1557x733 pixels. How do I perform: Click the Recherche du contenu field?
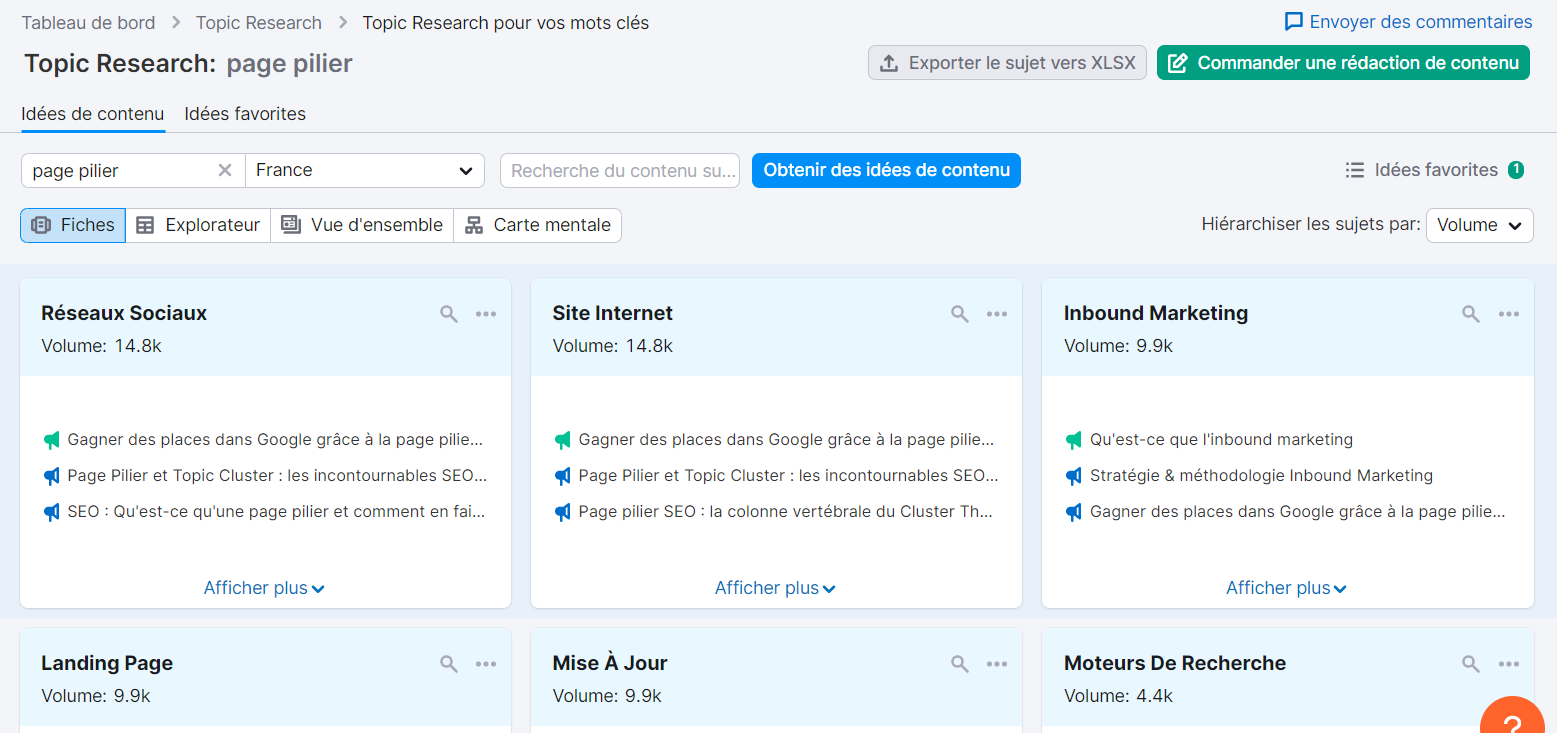point(620,170)
